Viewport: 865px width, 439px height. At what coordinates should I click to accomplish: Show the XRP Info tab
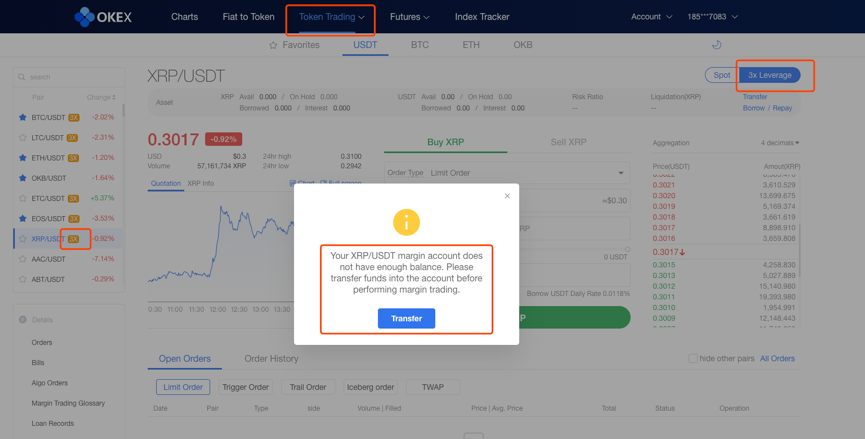click(x=201, y=184)
